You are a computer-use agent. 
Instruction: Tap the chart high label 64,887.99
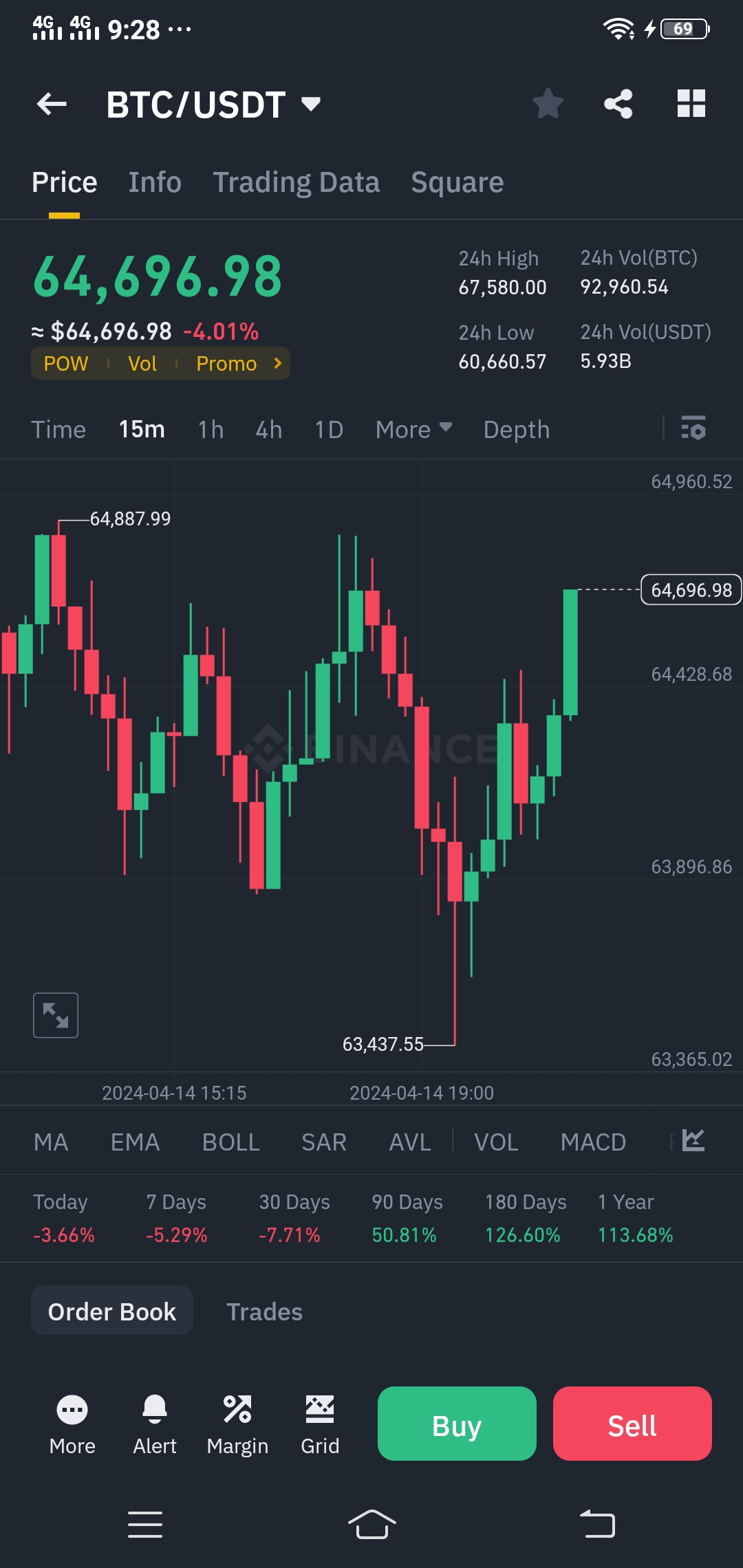130,519
